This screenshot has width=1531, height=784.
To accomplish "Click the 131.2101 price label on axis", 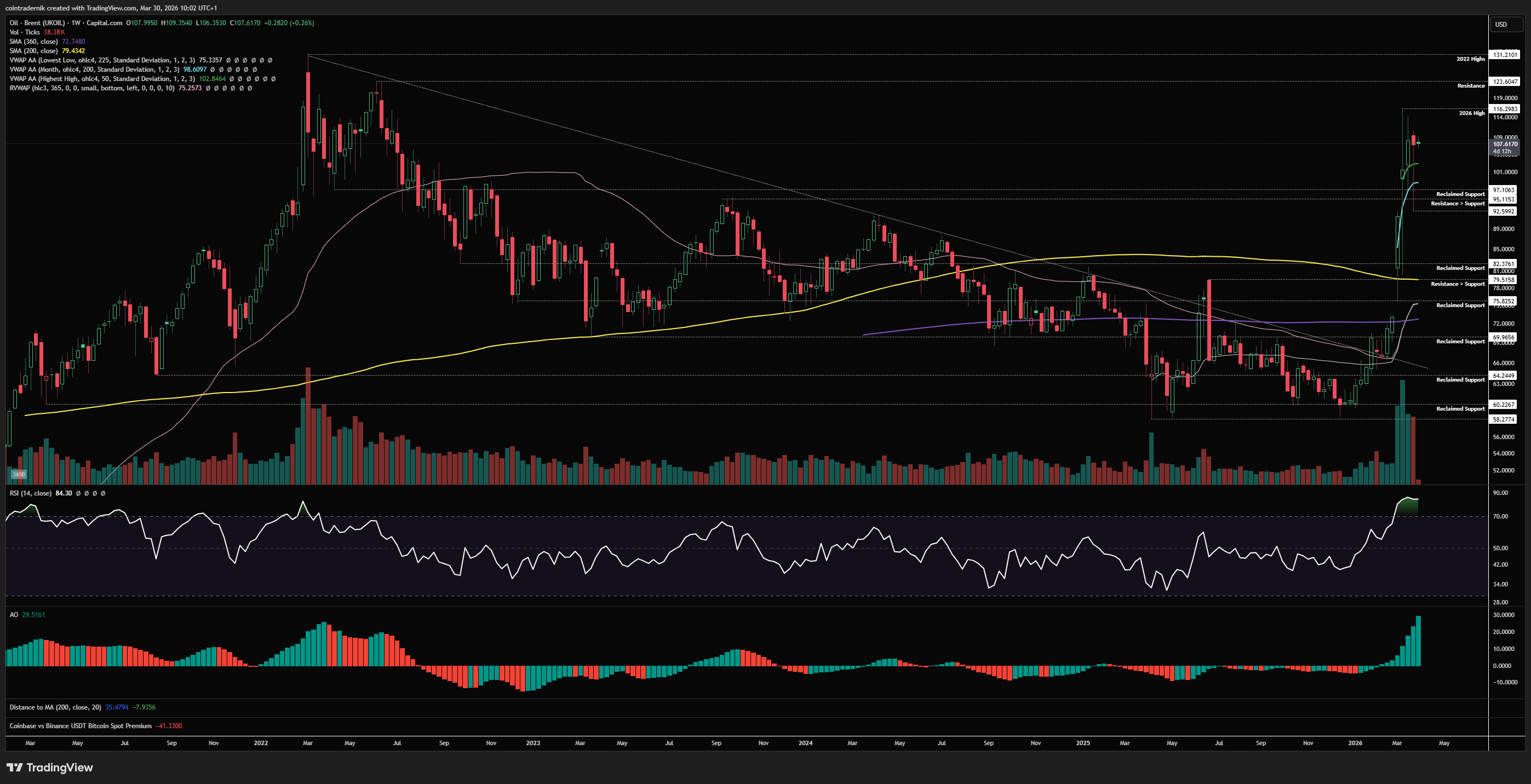I will (1505, 55).
